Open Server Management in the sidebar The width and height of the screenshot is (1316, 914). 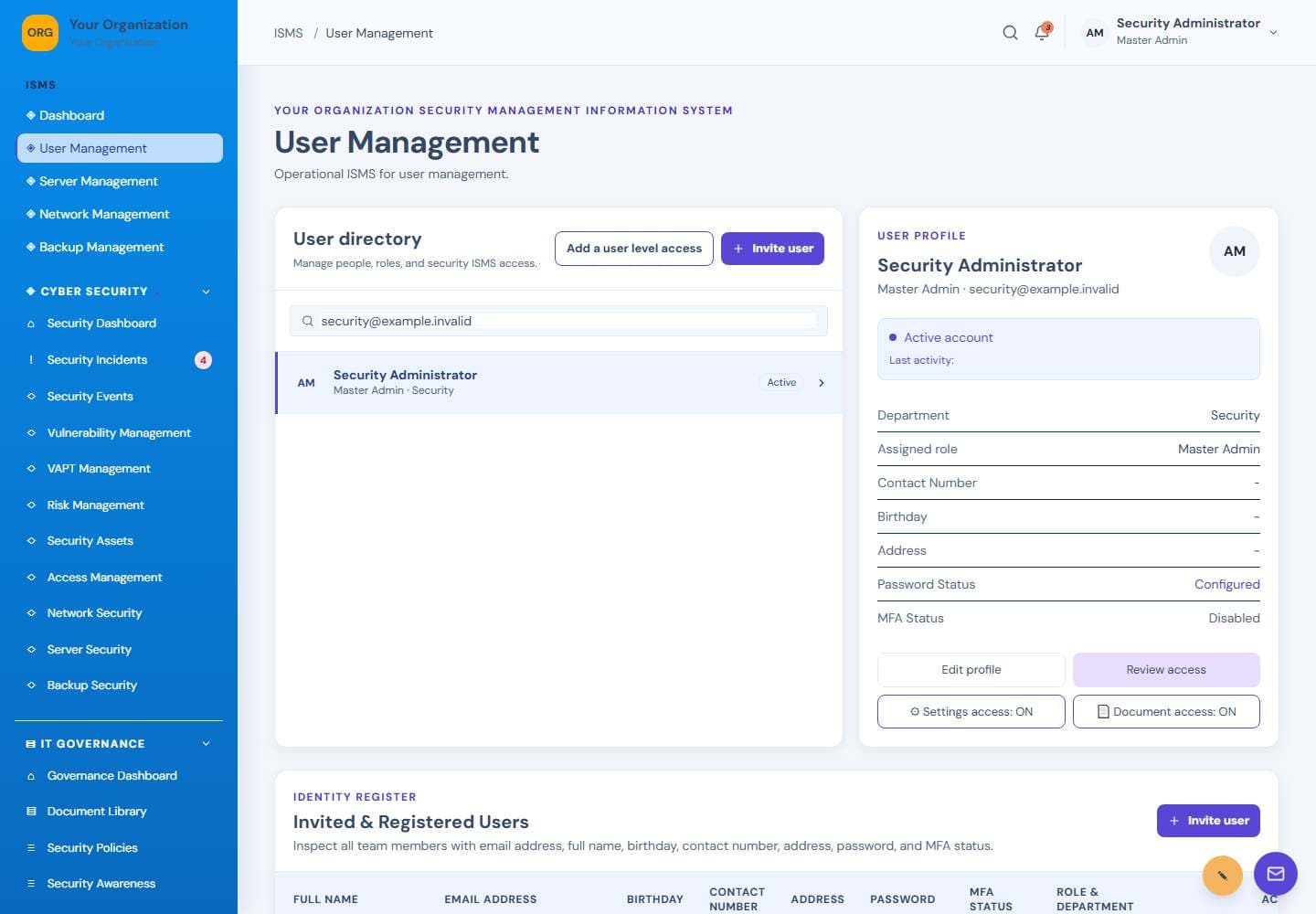click(x=120, y=181)
